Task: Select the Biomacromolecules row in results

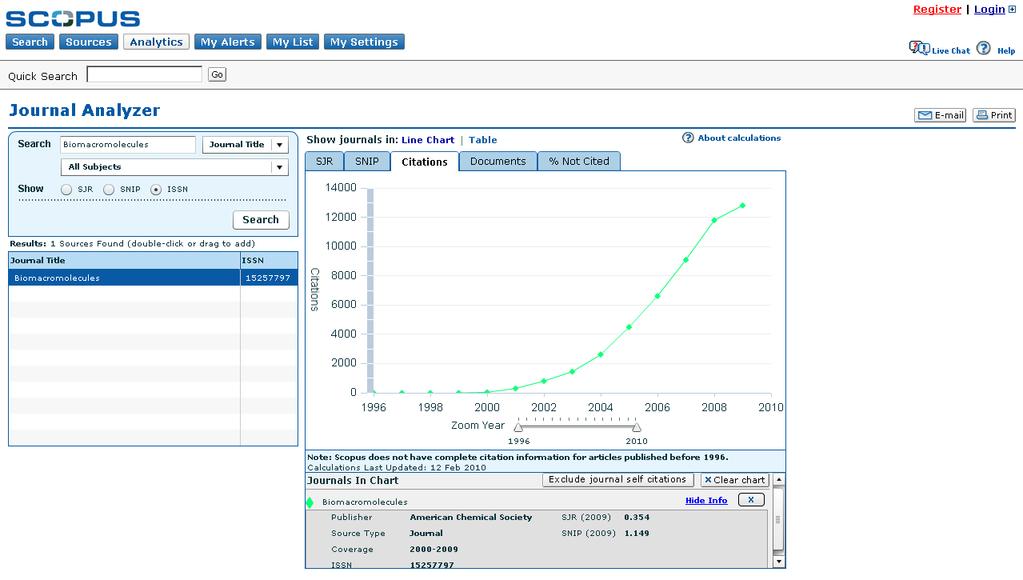Action: coord(153,277)
